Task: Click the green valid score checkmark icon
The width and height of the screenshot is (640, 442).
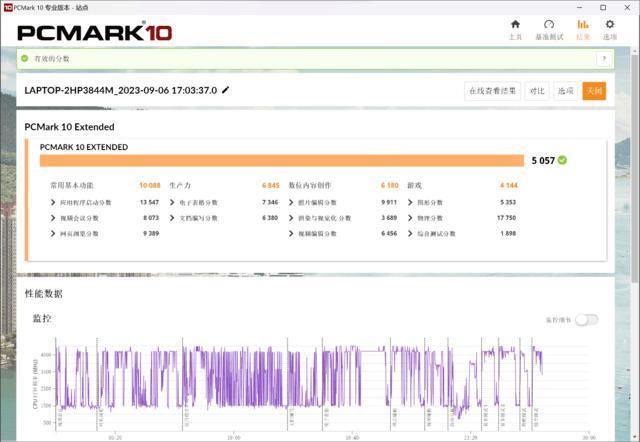Action: (x=24, y=58)
